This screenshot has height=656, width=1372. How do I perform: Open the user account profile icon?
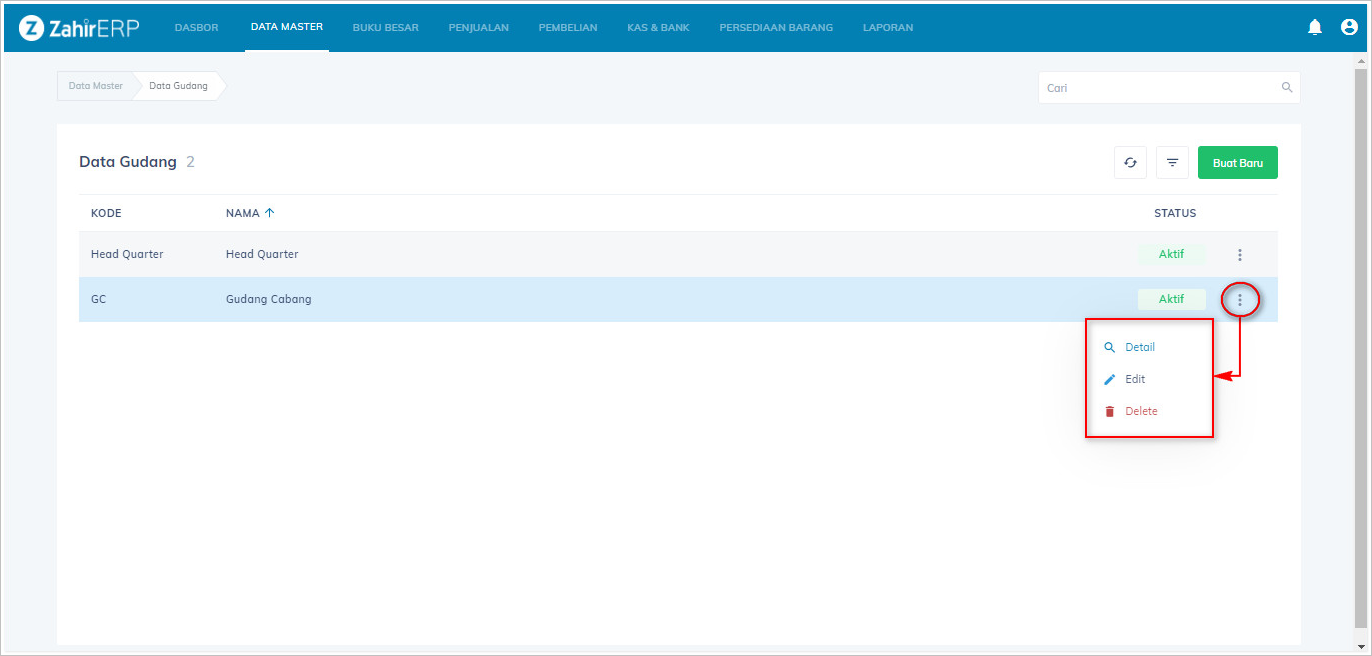1348,27
